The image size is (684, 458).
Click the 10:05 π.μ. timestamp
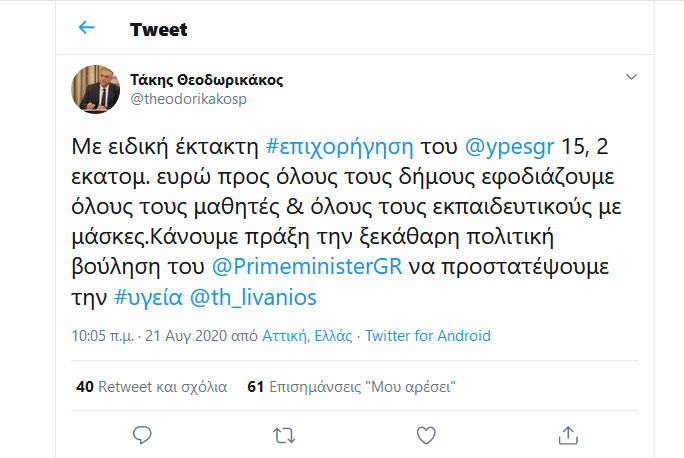[103, 336]
